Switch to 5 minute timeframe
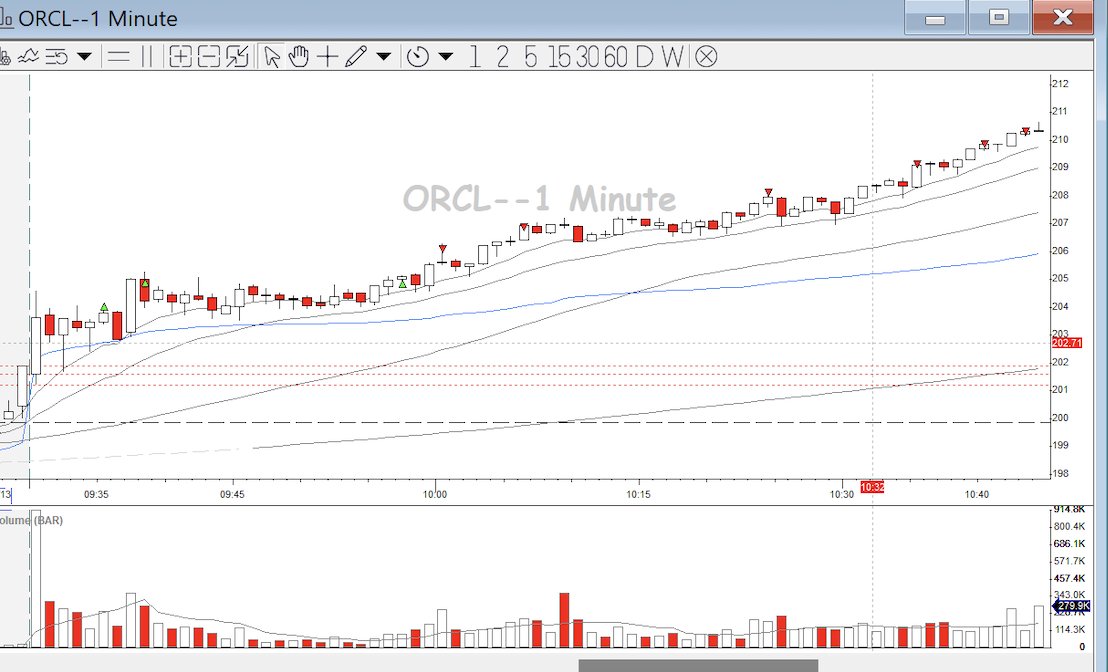The width and height of the screenshot is (1108, 672). pyautogui.click(x=531, y=57)
